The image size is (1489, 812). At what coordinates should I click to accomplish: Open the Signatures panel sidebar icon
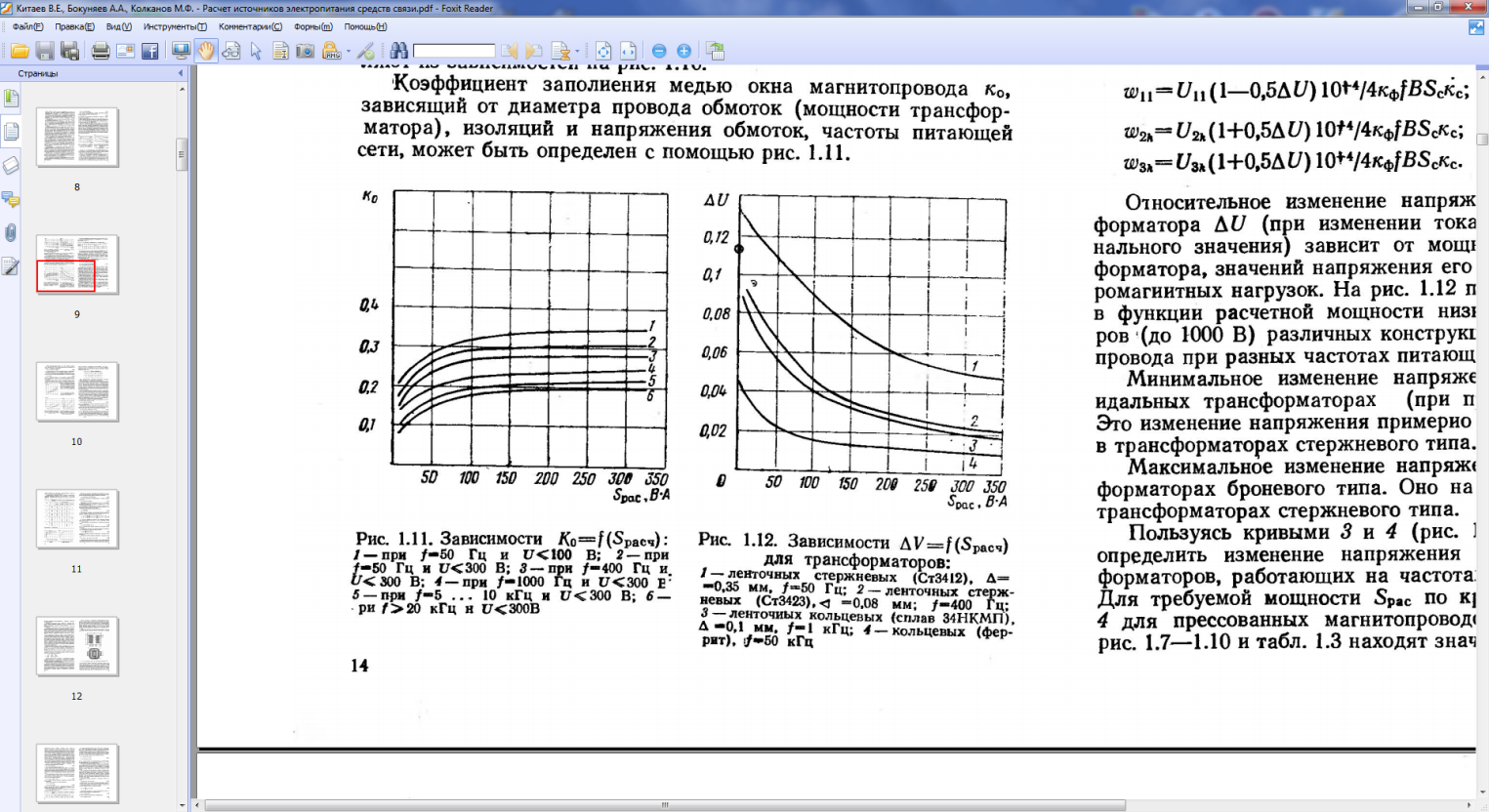pyautogui.click(x=11, y=266)
